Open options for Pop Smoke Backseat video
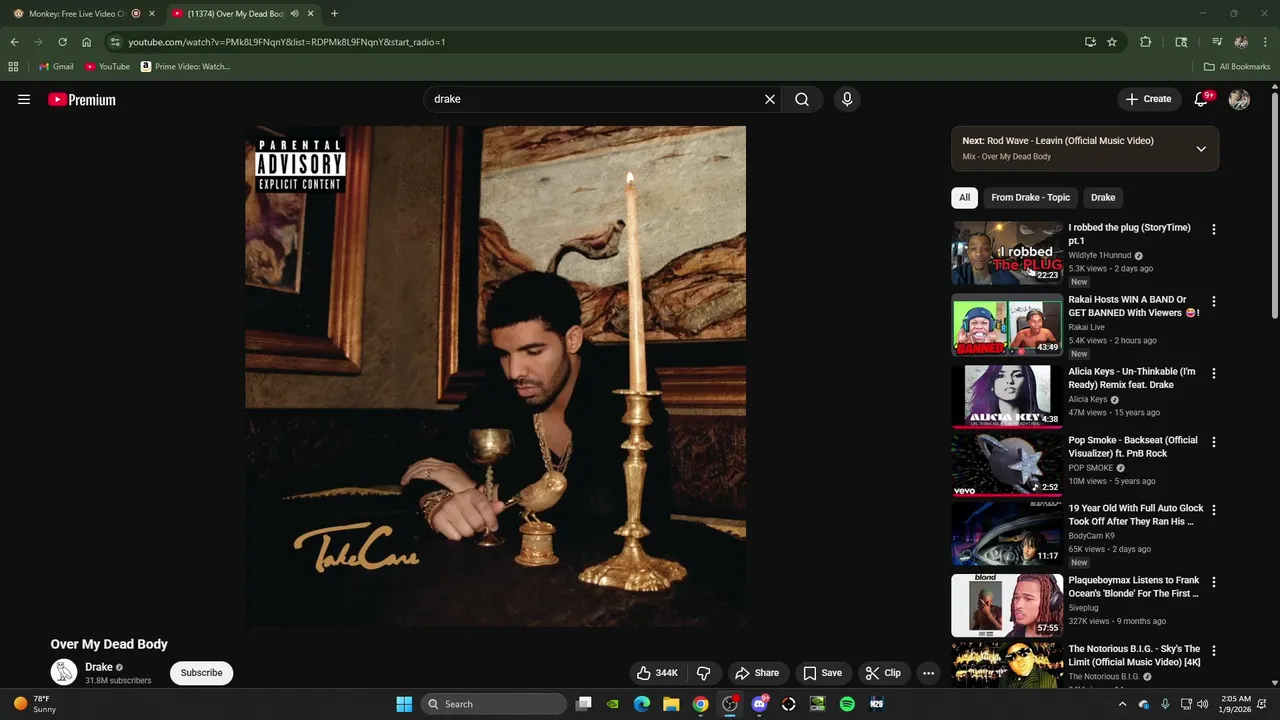Viewport: 1280px width, 720px height. tap(1214, 442)
